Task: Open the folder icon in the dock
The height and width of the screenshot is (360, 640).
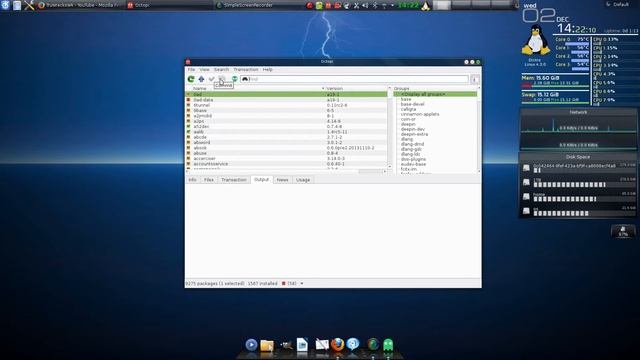Action: pyautogui.click(x=267, y=345)
